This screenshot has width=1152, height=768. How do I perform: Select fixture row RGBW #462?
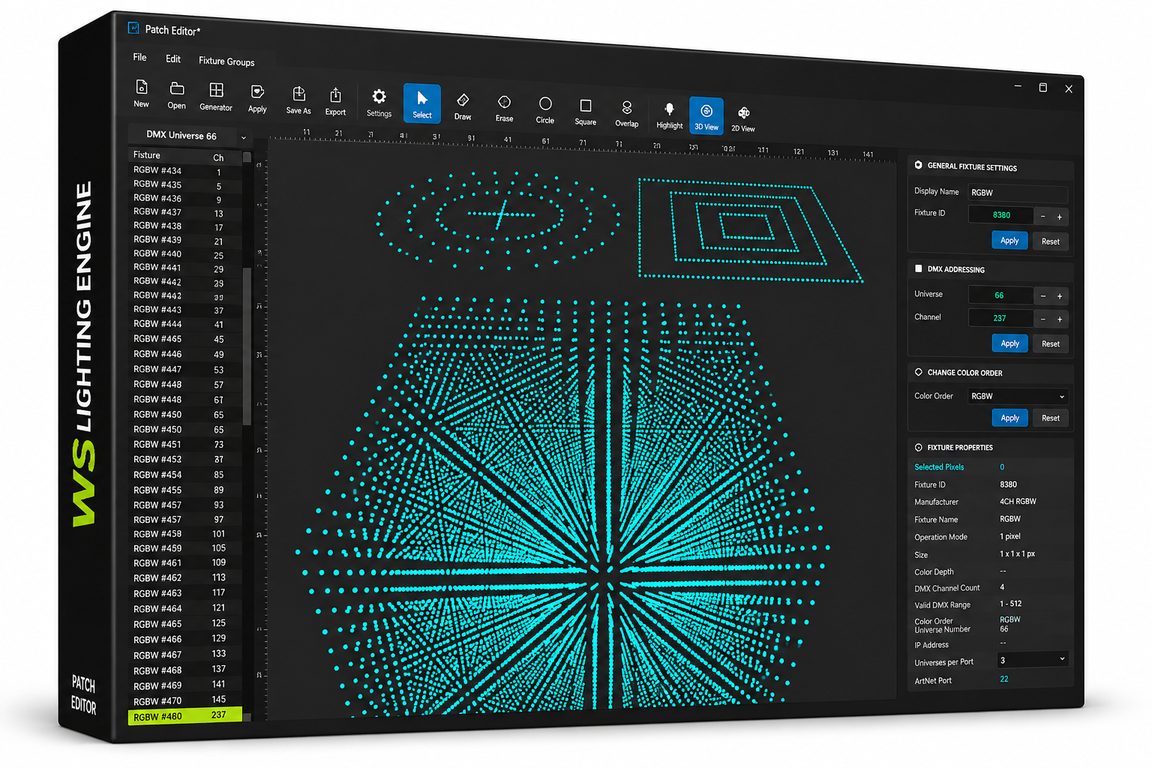click(x=185, y=578)
